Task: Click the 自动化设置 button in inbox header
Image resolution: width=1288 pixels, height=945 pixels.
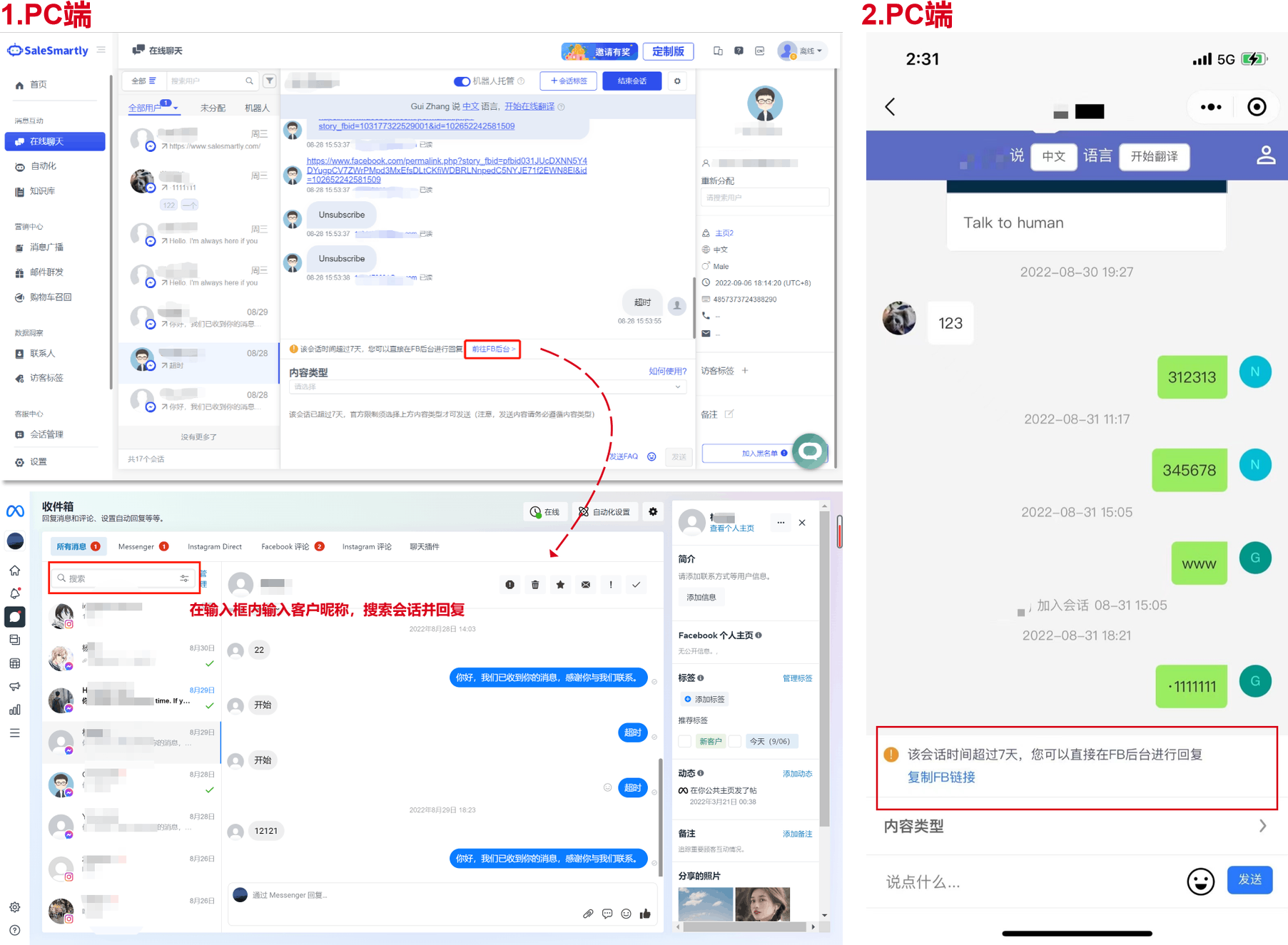Action: [x=605, y=511]
